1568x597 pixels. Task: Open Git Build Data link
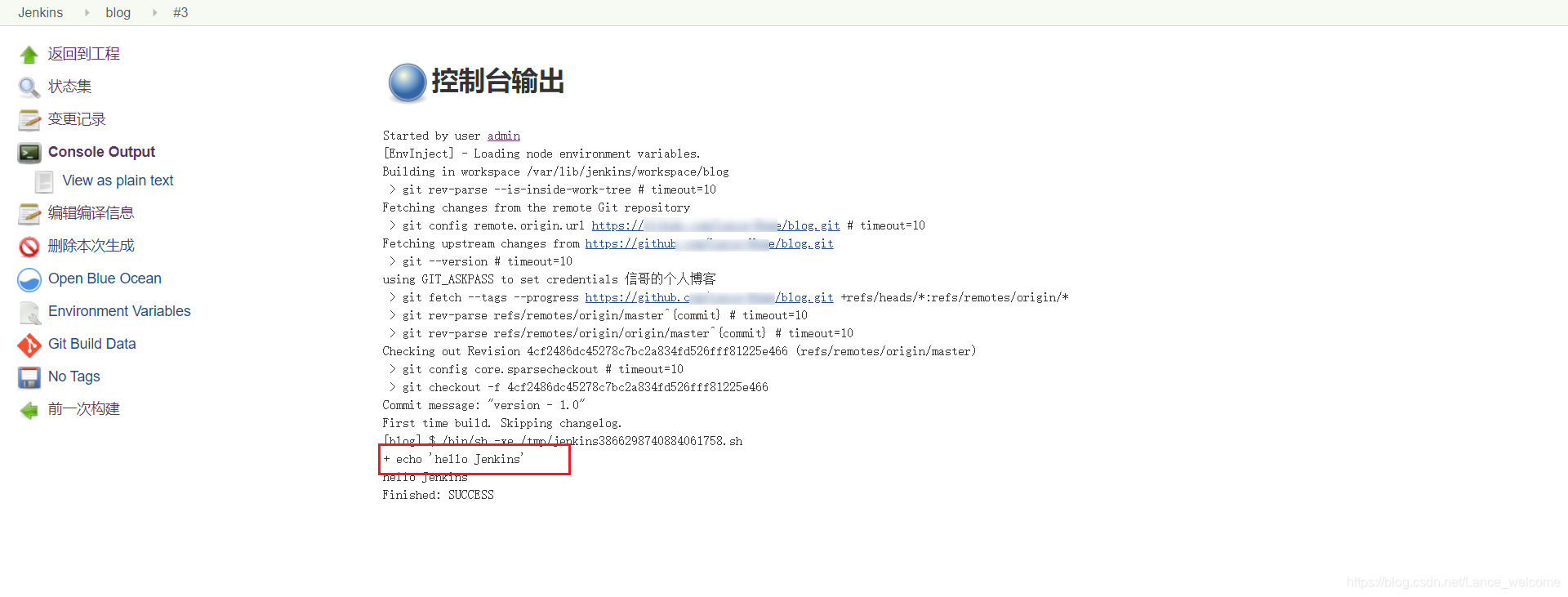pos(91,344)
